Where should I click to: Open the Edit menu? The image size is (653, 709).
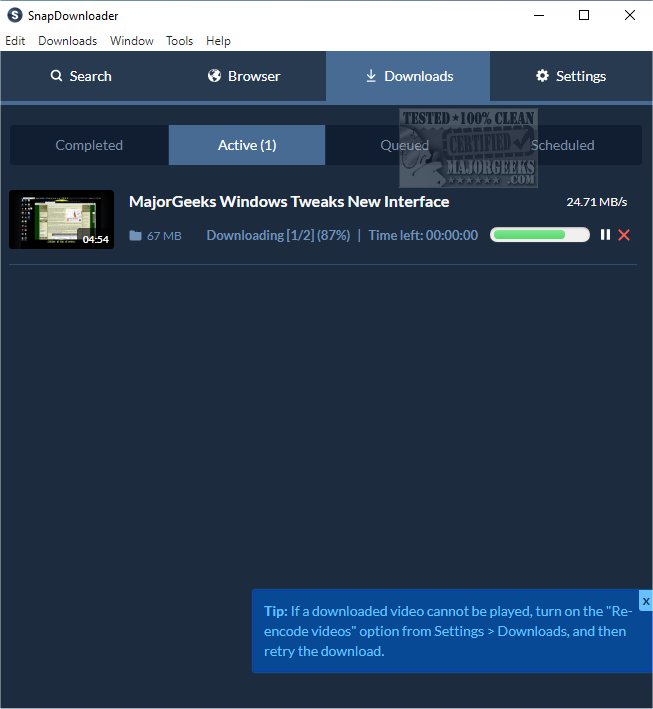pos(15,41)
